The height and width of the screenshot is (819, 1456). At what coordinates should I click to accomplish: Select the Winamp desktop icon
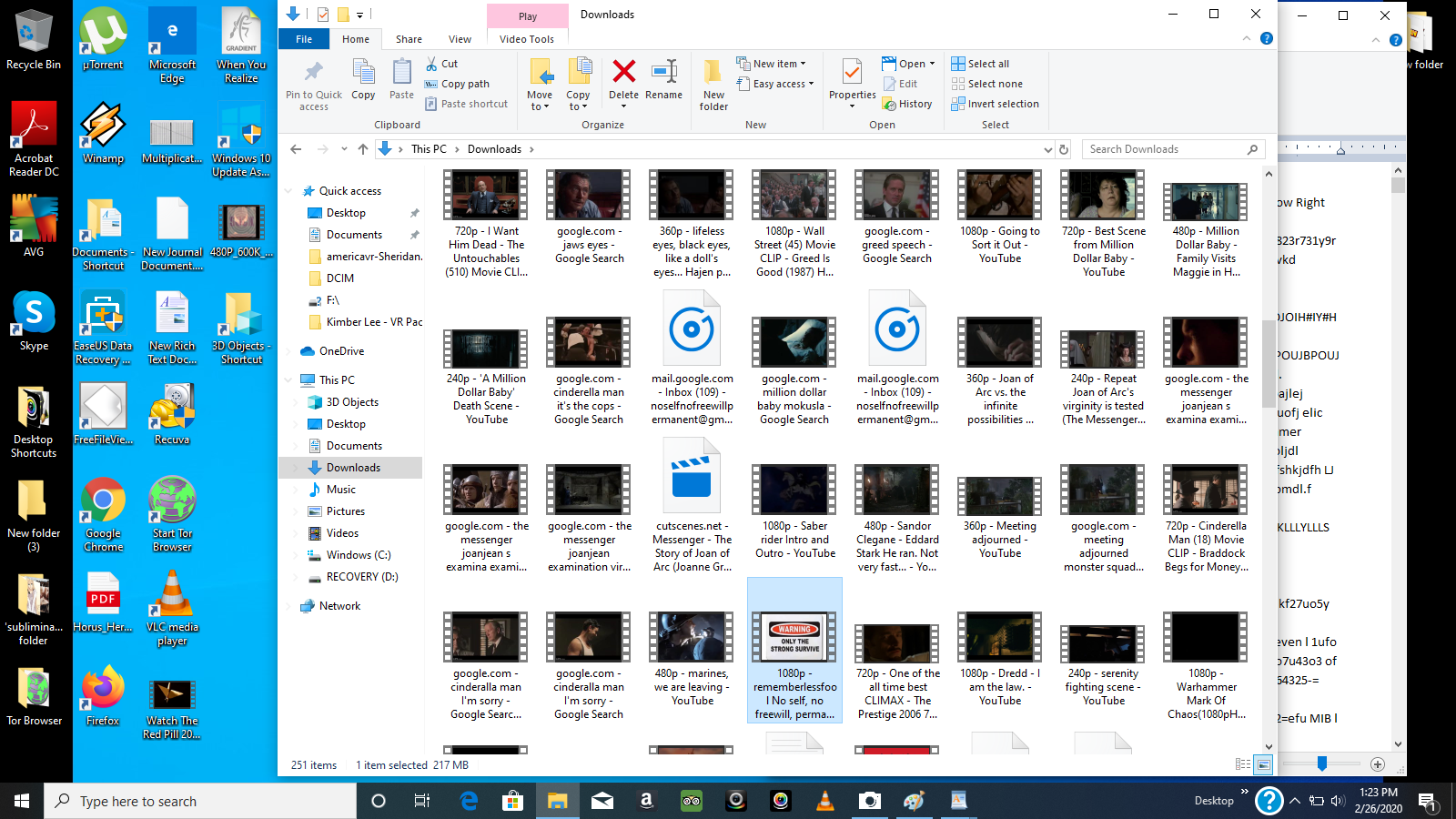click(103, 133)
